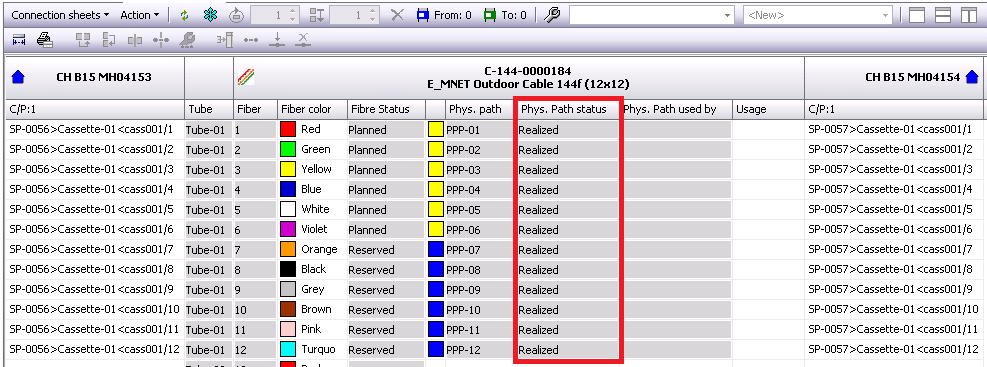Image resolution: width=987 pixels, height=367 pixels.
Task: Expand the empty combo box after the wrench
Action: tap(728, 15)
